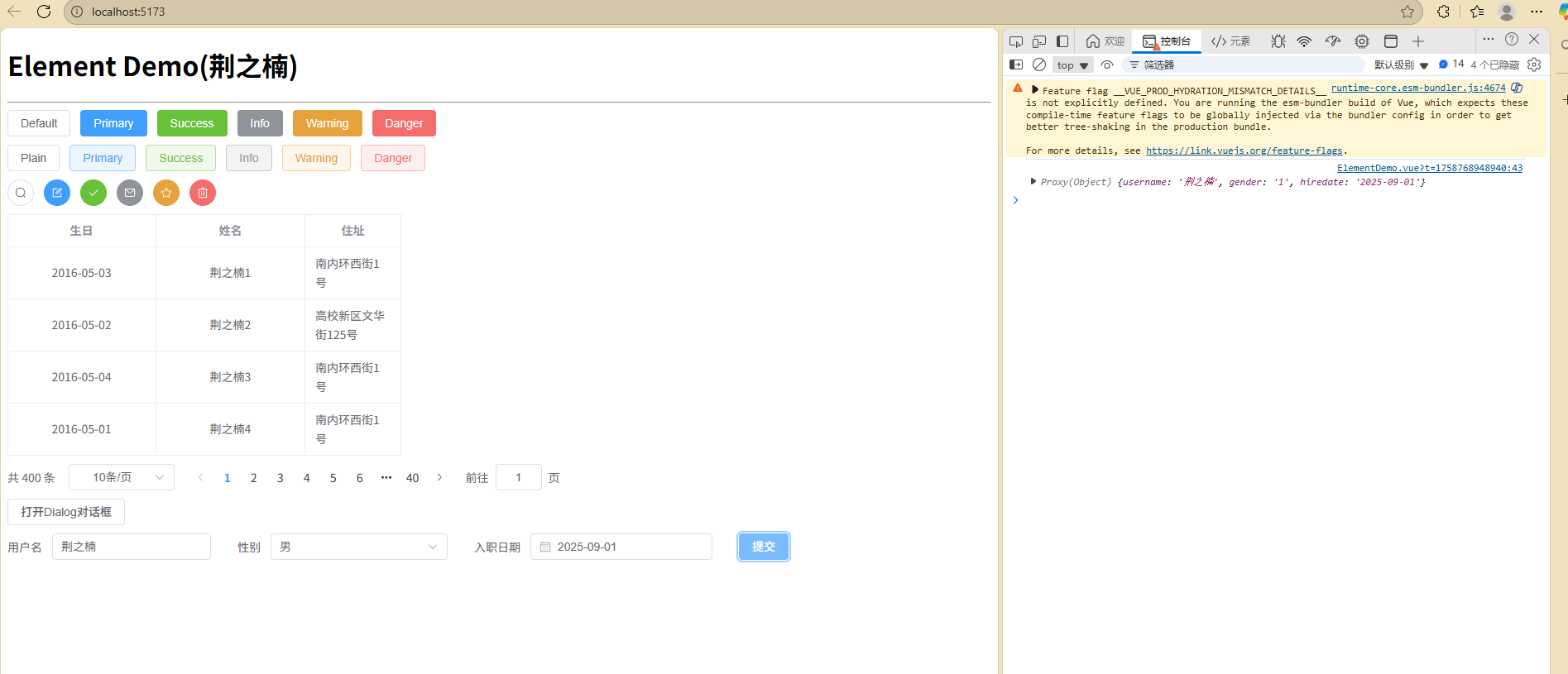
Task: Switch to the 欢迎 welcome tab
Action: pos(1105,41)
